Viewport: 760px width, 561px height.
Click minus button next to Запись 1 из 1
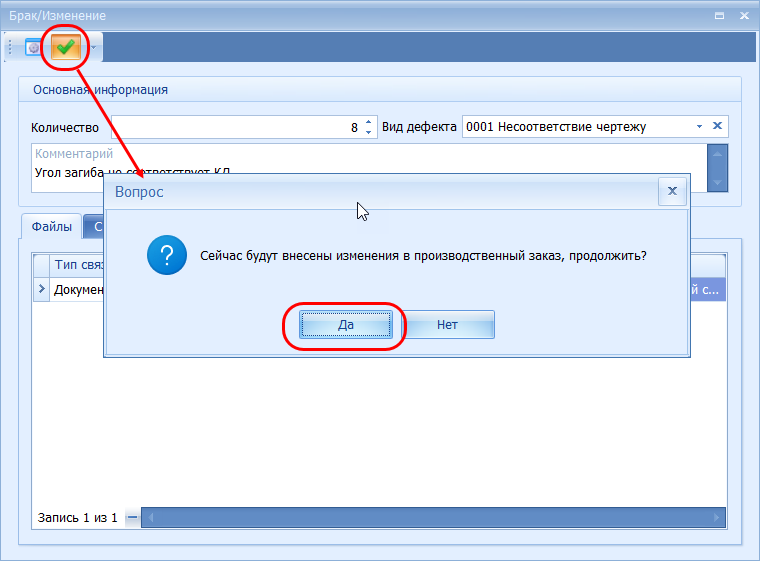click(x=132, y=518)
